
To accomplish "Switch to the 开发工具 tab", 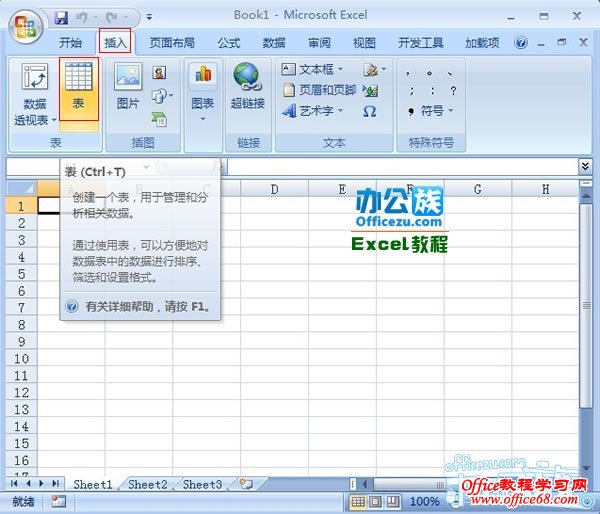I will point(421,43).
